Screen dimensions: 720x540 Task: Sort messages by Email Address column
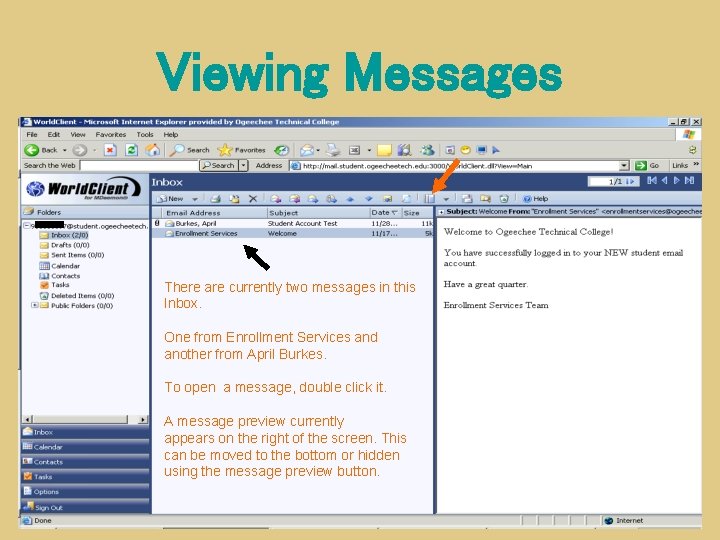pos(214,213)
